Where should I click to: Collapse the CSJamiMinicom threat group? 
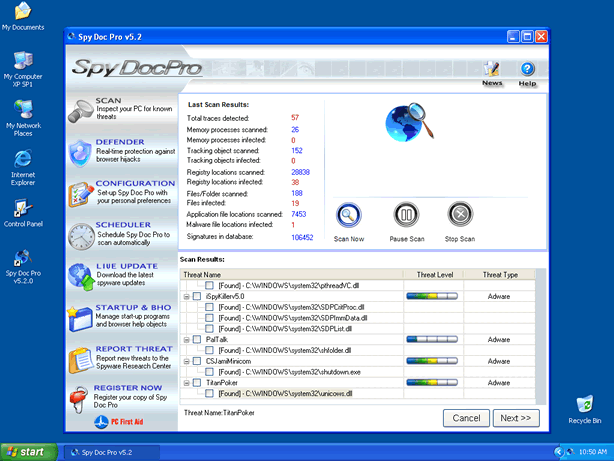(x=186, y=361)
